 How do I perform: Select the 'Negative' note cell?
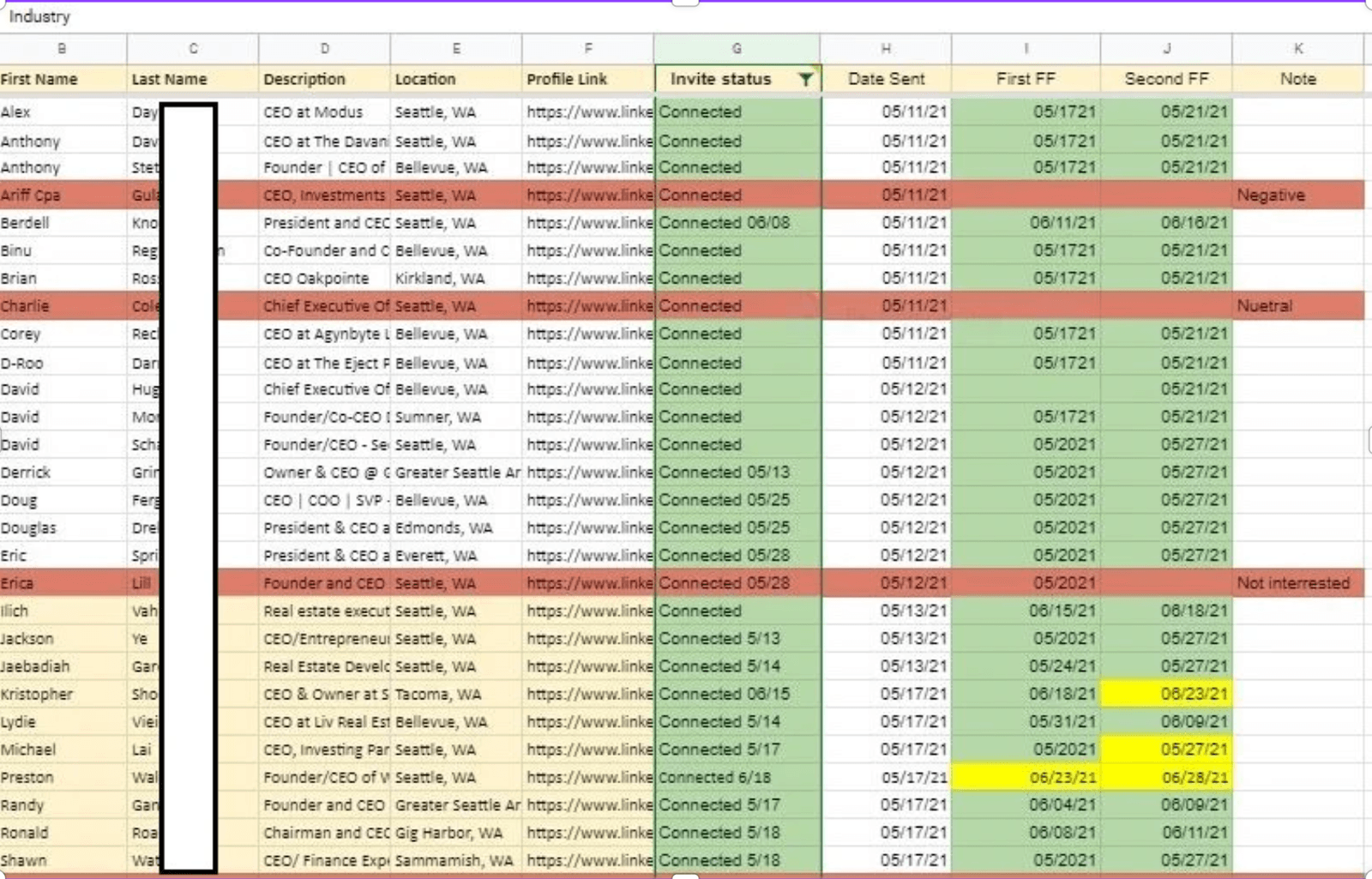1298,196
